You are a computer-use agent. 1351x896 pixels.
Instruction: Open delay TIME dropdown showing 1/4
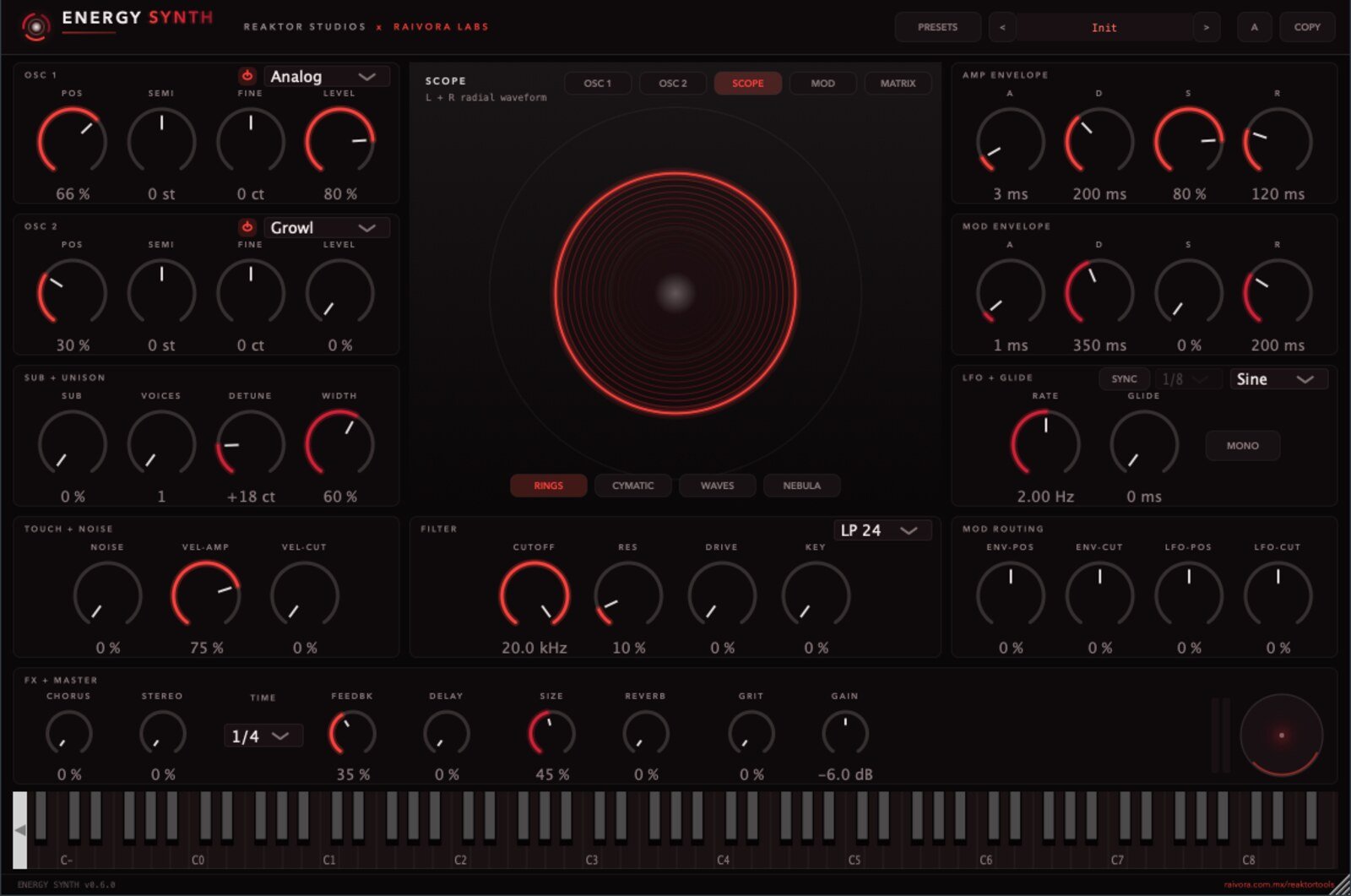(263, 736)
